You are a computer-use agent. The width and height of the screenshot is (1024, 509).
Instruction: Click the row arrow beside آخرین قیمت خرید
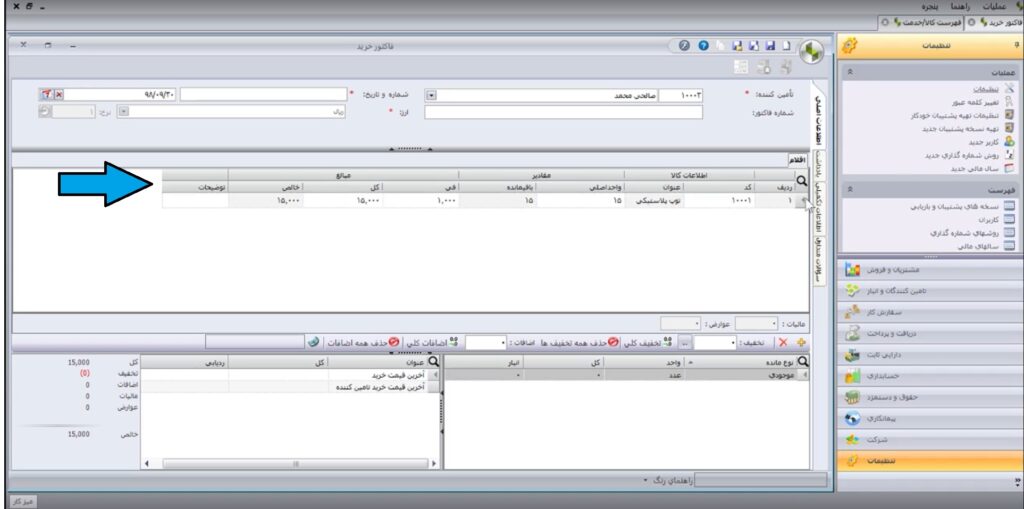click(432, 375)
